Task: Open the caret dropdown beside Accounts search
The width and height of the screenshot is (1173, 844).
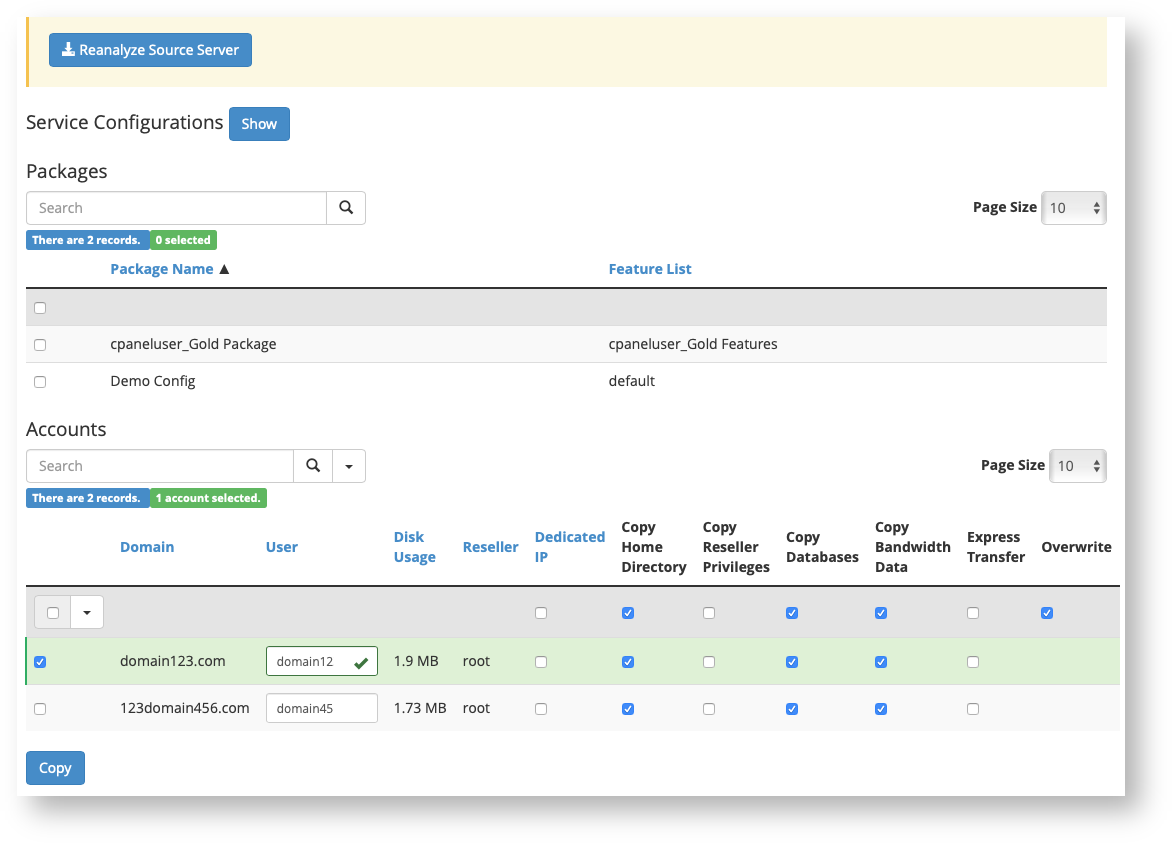Action: click(348, 465)
